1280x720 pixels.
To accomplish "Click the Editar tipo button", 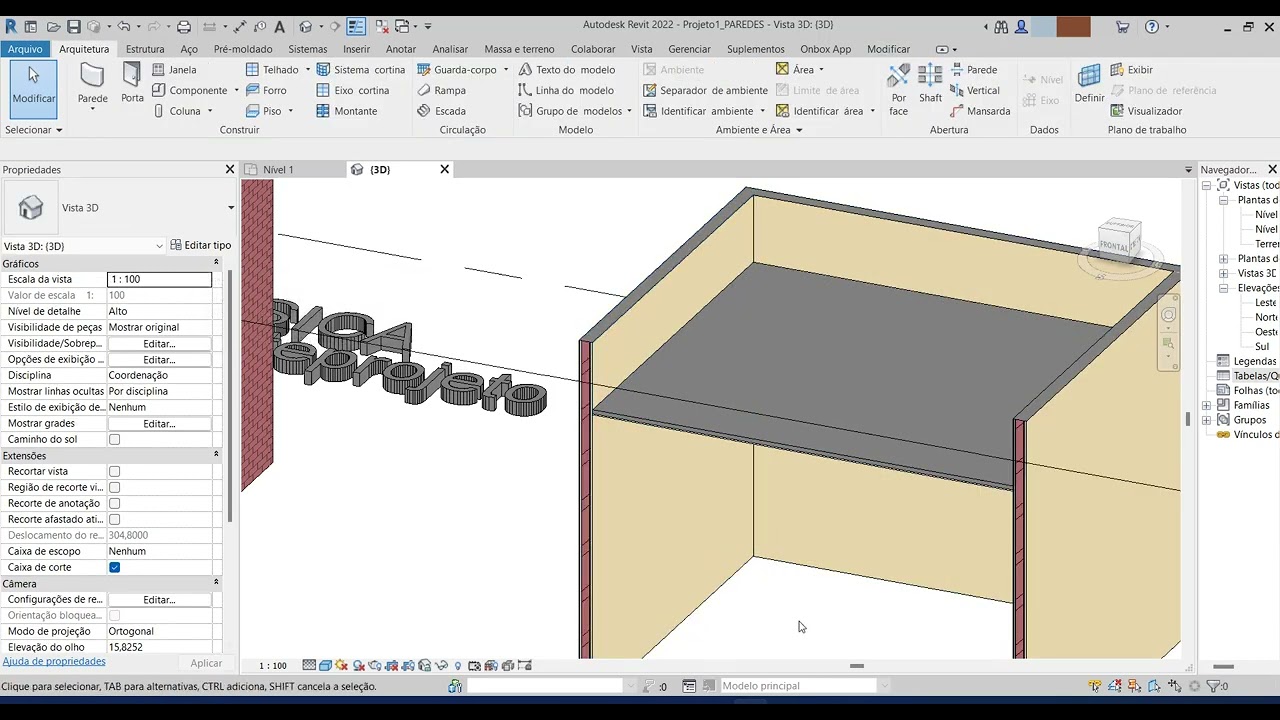I will [201, 245].
